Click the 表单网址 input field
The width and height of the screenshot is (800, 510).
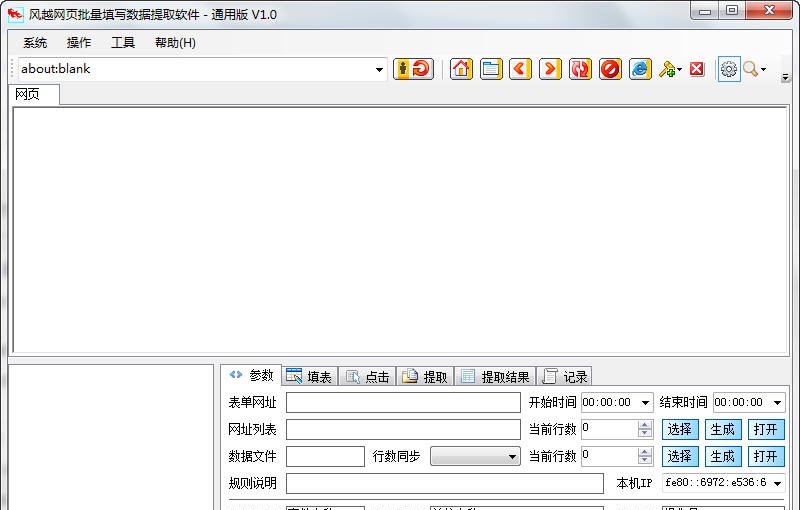coord(403,402)
